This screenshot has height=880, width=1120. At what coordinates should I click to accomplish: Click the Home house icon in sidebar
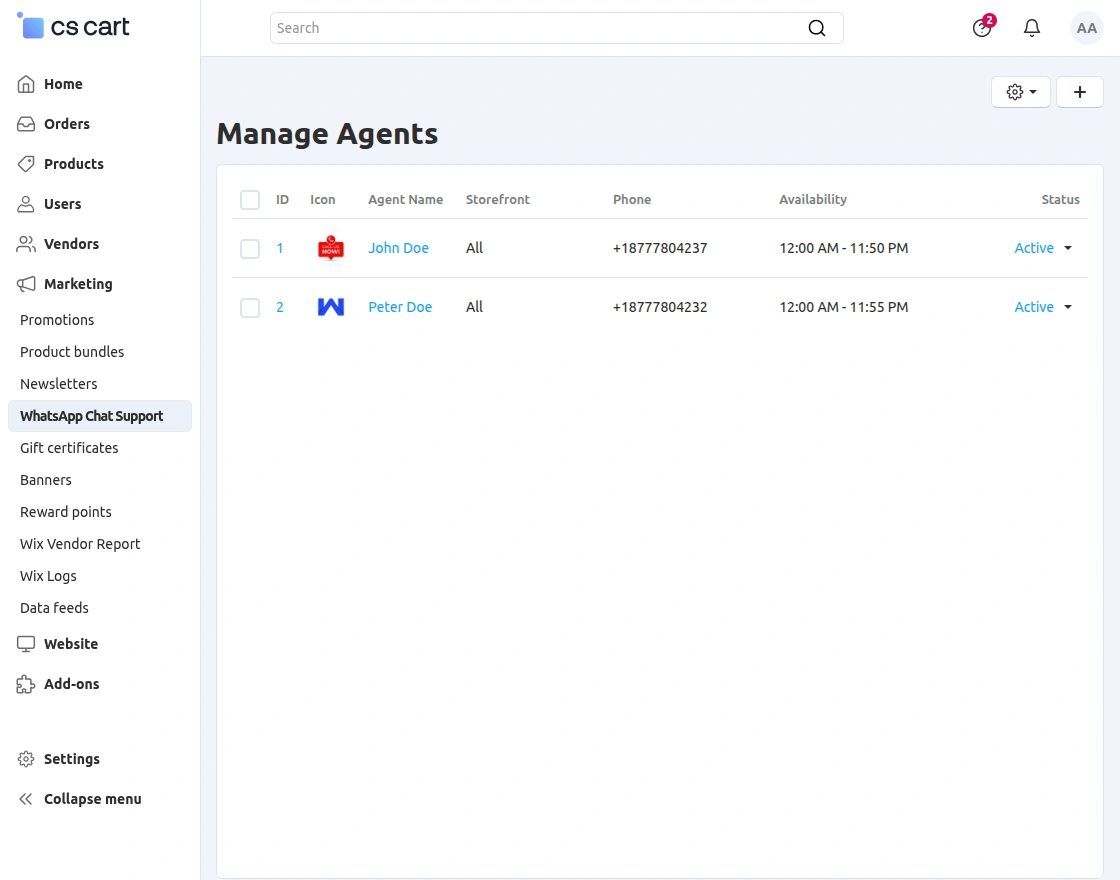click(26, 84)
